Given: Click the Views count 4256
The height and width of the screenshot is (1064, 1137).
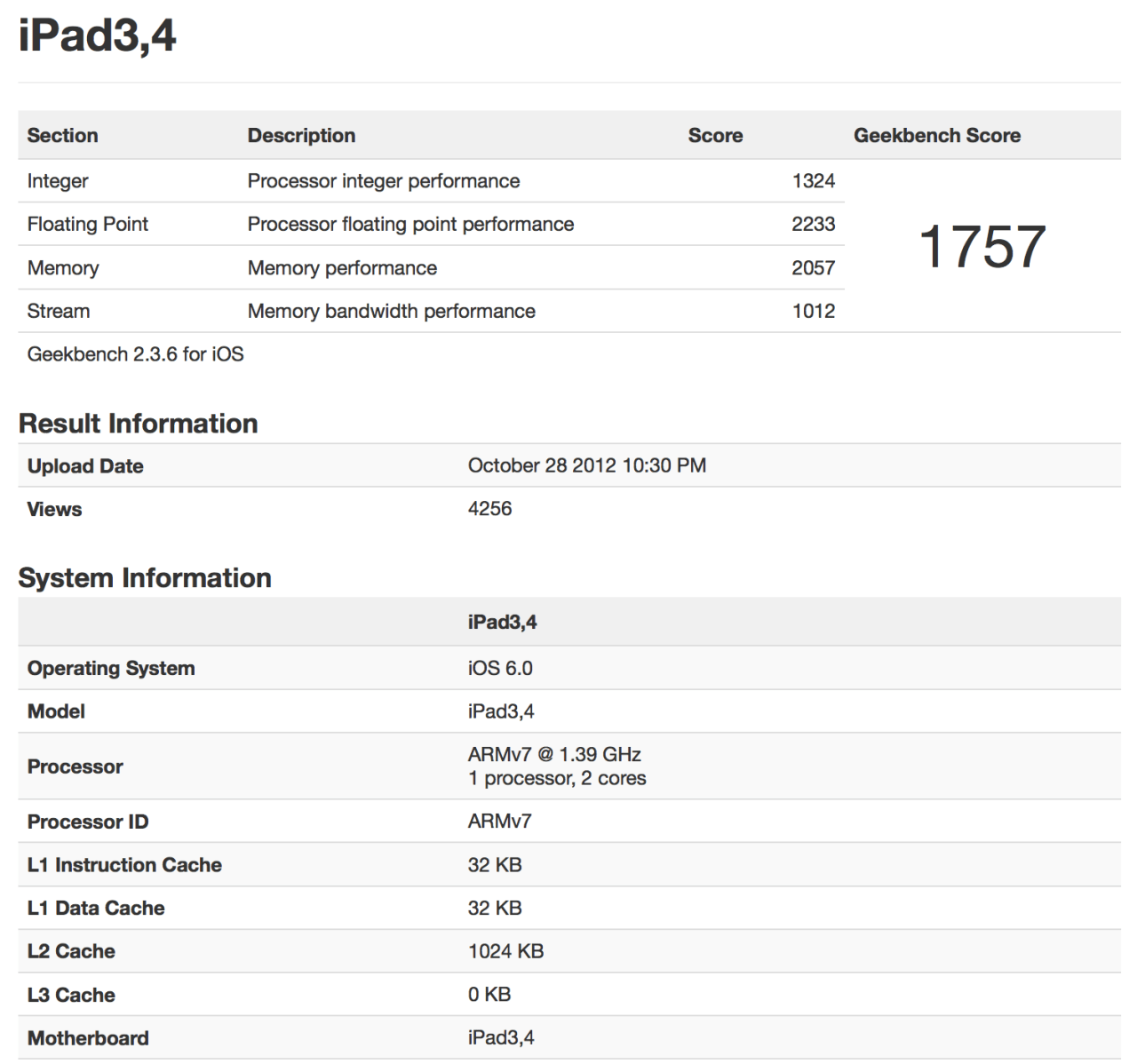Looking at the screenshot, I should tap(489, 509).
